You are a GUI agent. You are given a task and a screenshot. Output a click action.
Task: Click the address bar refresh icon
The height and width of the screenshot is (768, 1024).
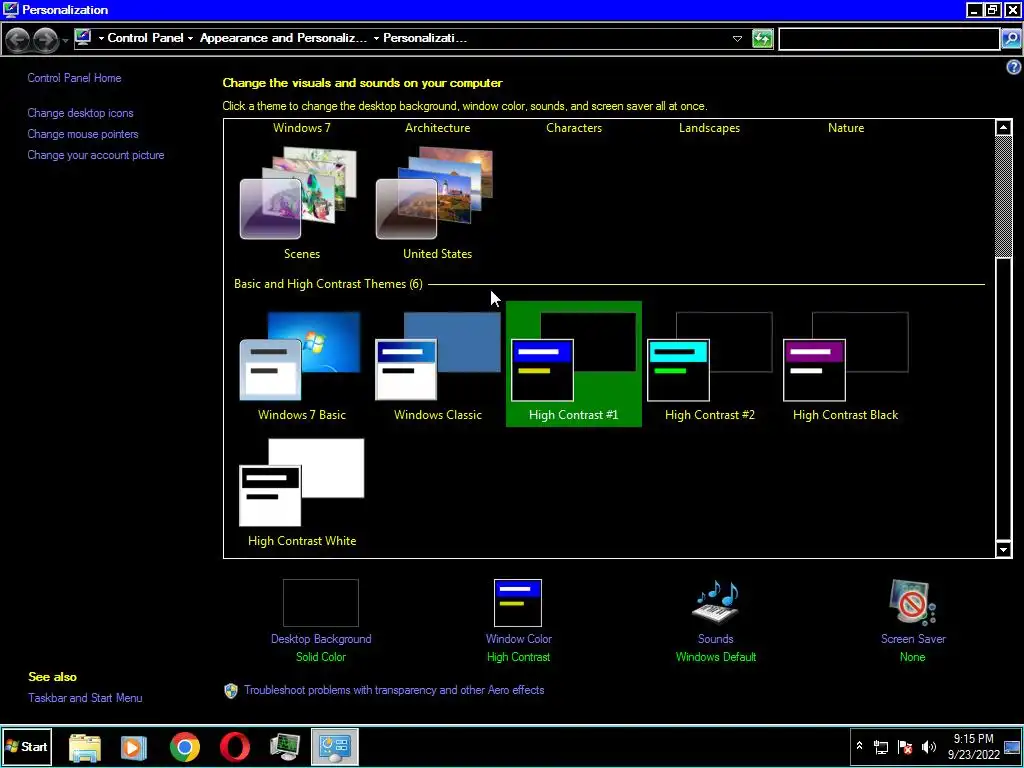coord(762,39)
